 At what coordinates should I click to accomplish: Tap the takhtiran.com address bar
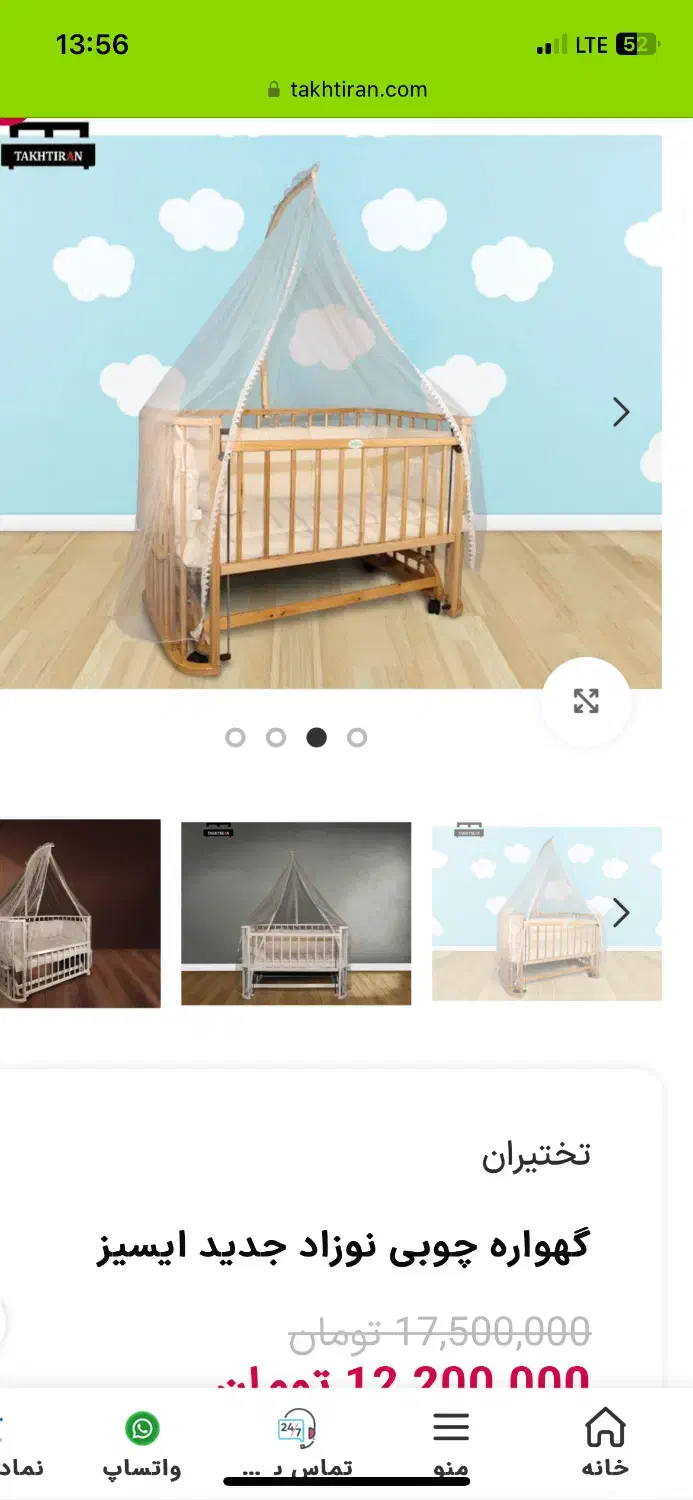click(347, 90)
